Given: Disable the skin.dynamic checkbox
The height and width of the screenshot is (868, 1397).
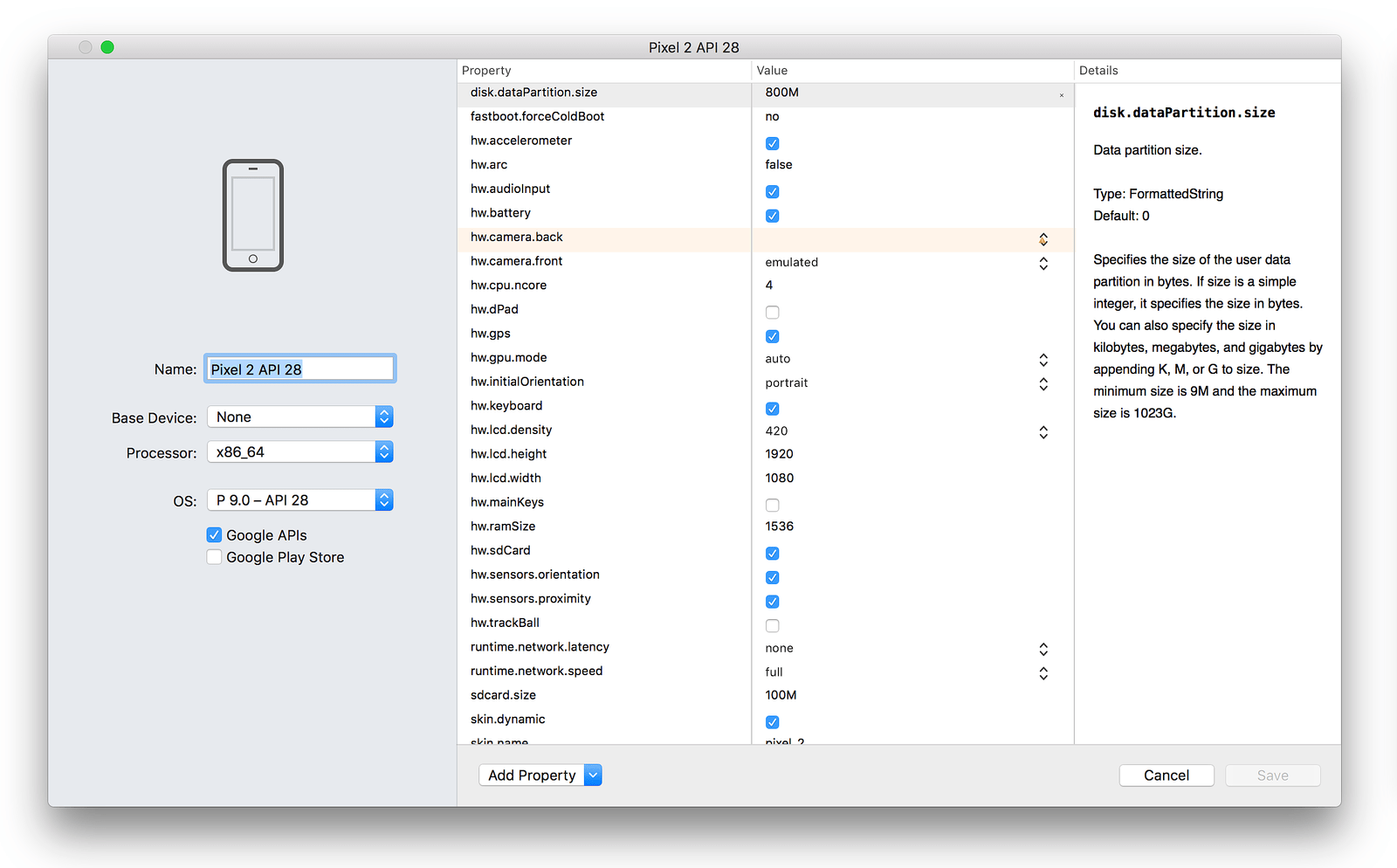Looking at the screenshot, I should tap(772, 721).
